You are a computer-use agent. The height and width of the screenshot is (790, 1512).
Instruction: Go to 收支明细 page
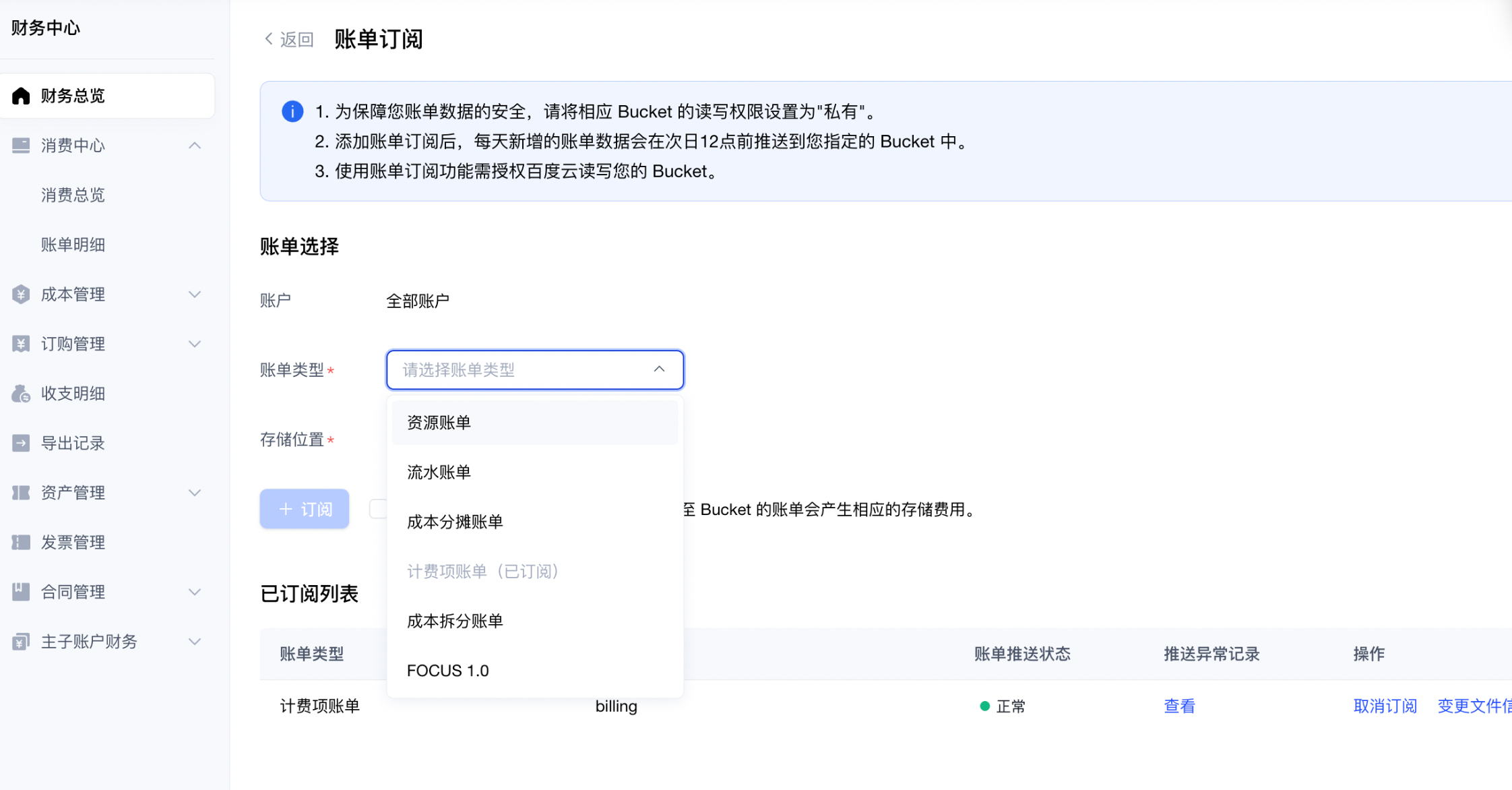[73, 394]
